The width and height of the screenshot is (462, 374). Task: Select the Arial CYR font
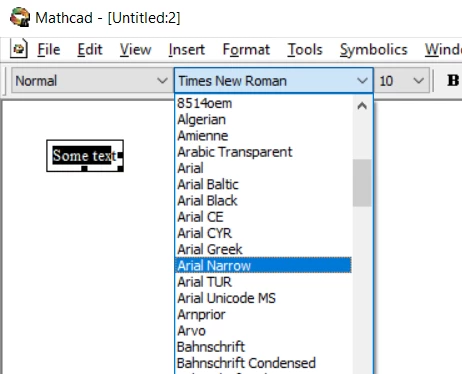pos(263,233)
